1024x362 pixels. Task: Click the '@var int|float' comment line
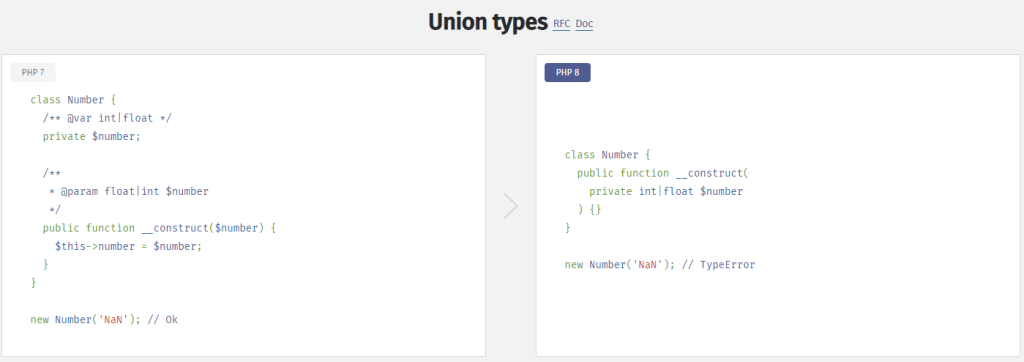pyautogui.click(x=107, y=118)
